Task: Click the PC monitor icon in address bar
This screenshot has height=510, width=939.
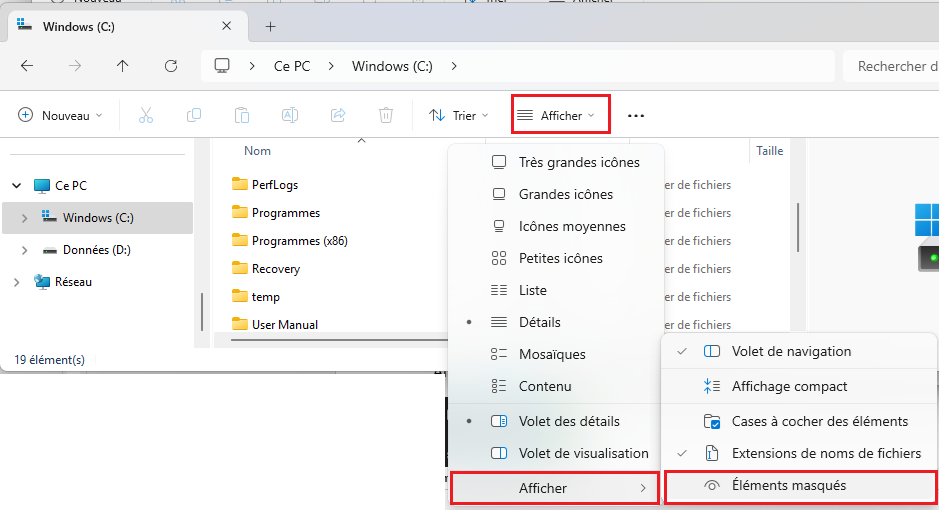Action: pyautogui.click(x=222, y=66)
